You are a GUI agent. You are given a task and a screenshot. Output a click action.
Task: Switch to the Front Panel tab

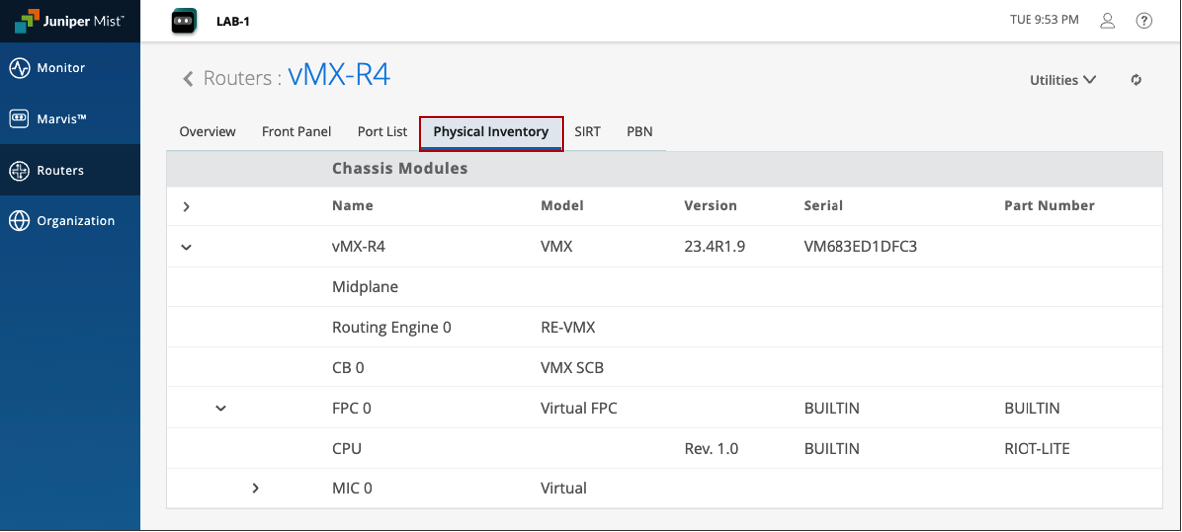point(296,132)
